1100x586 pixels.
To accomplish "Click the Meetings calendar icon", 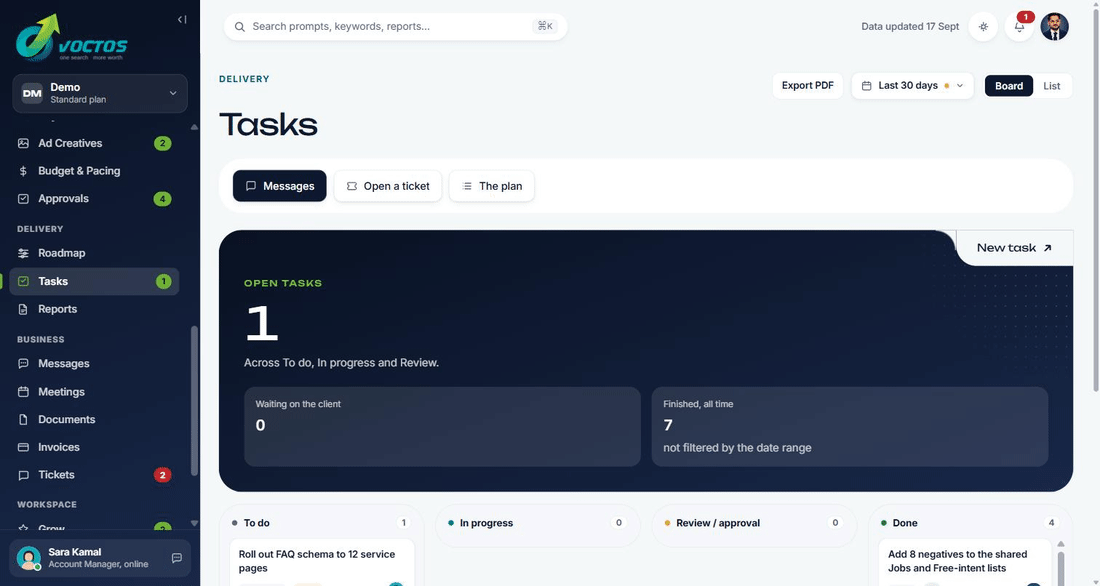I will pyautogui.click(x=23, y=392).
